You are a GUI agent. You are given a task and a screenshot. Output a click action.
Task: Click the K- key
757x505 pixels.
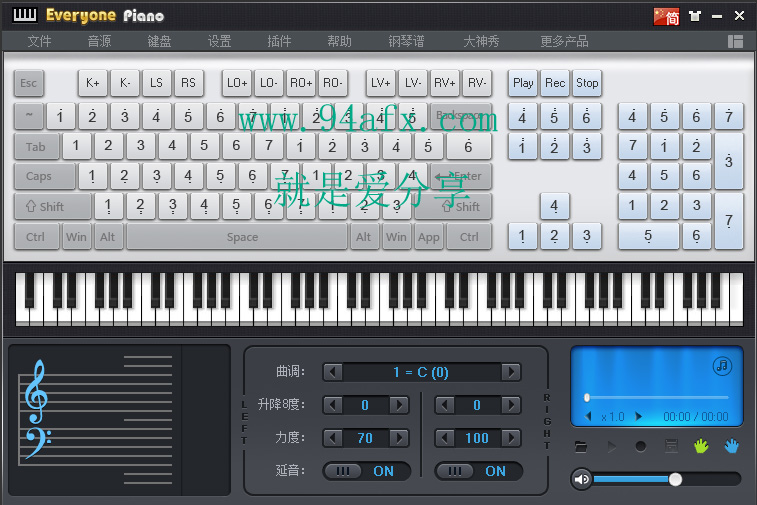click(x=125, y=83)
